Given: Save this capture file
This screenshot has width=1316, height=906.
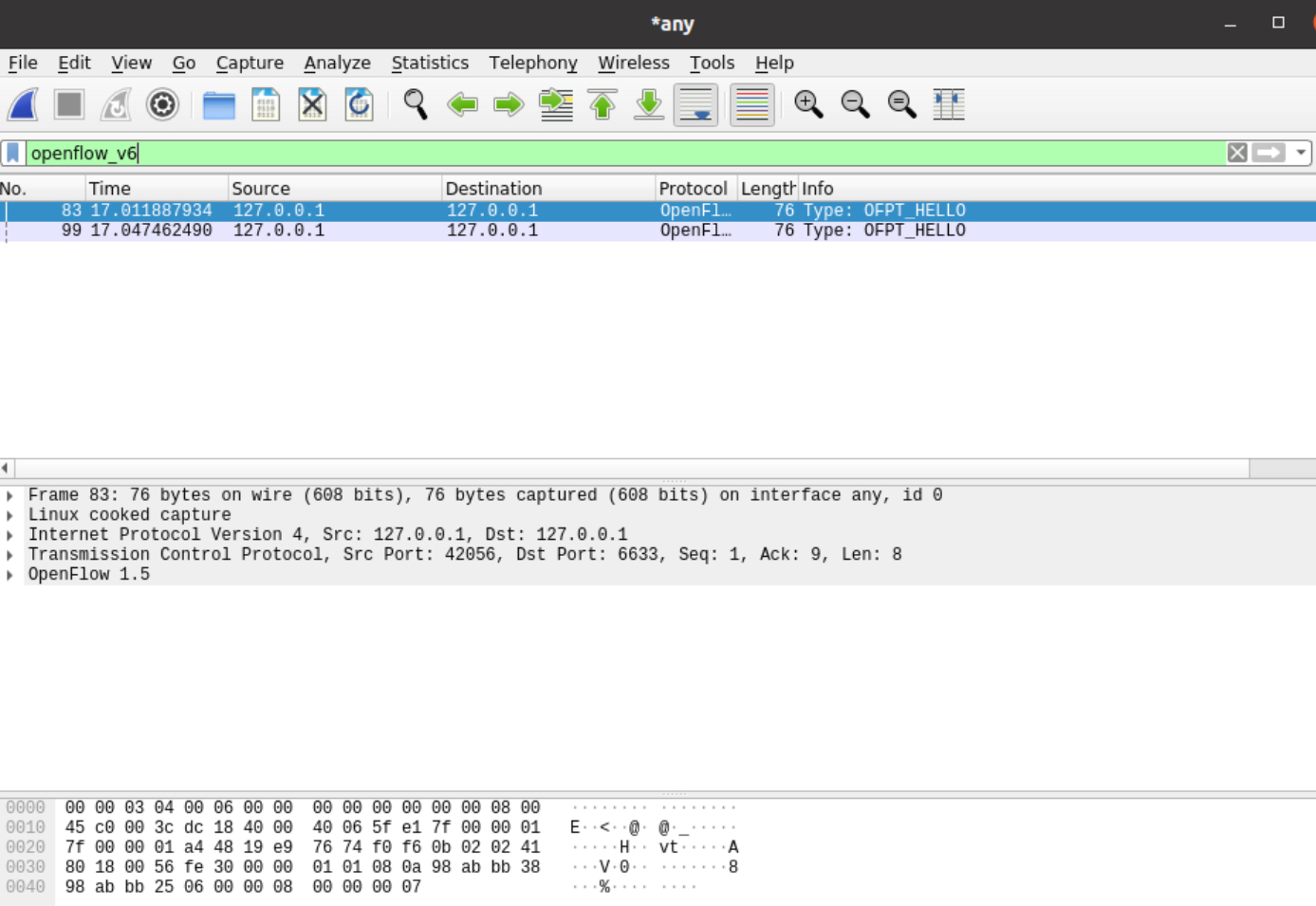Looking at the screenshot, I should (266, 104).
